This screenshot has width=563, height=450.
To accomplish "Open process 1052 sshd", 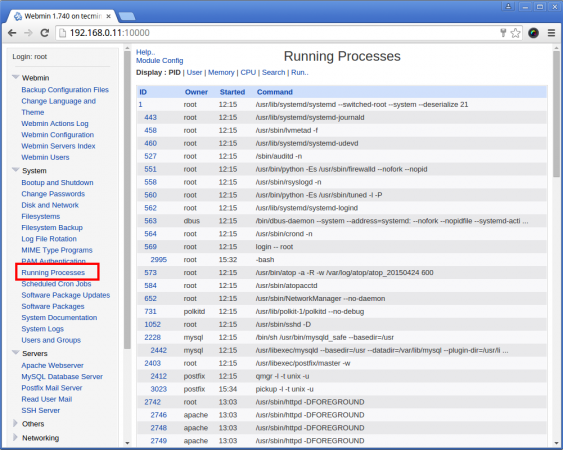I will (x=153, y=324).
